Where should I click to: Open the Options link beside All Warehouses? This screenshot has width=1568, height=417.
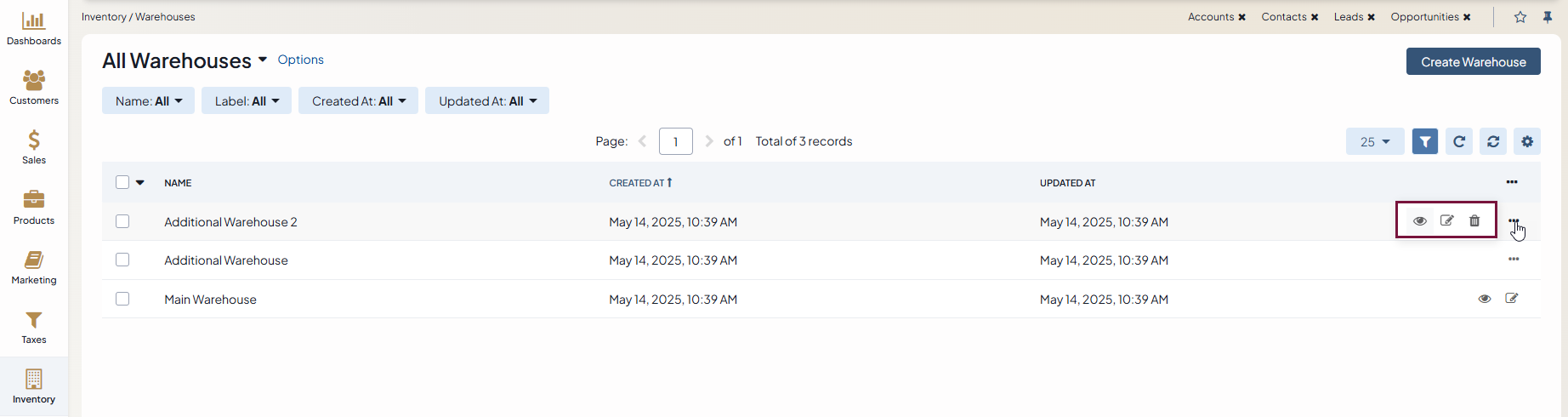[x=300, y=60]
